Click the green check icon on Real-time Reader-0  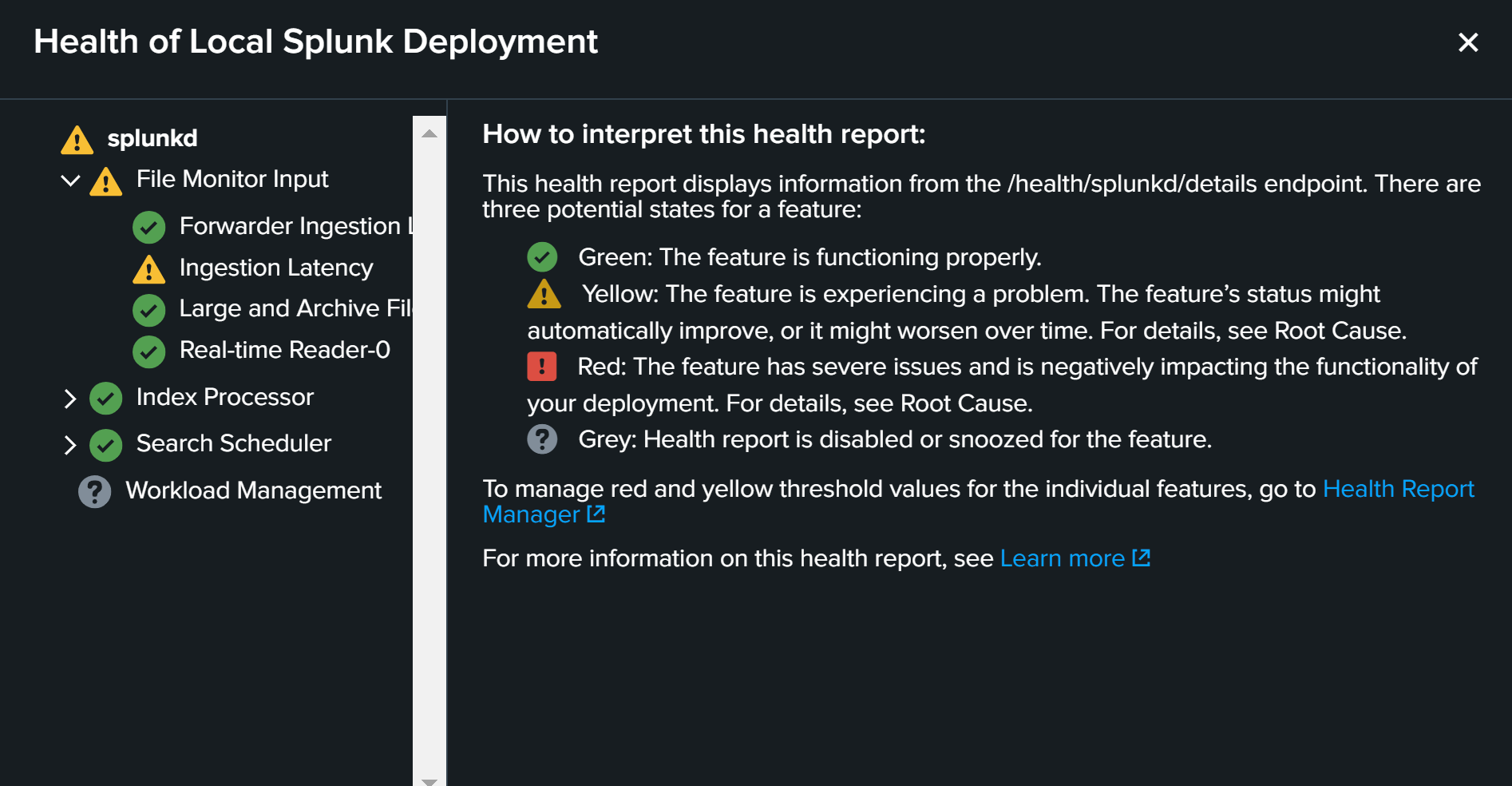[x=148, y=351]
